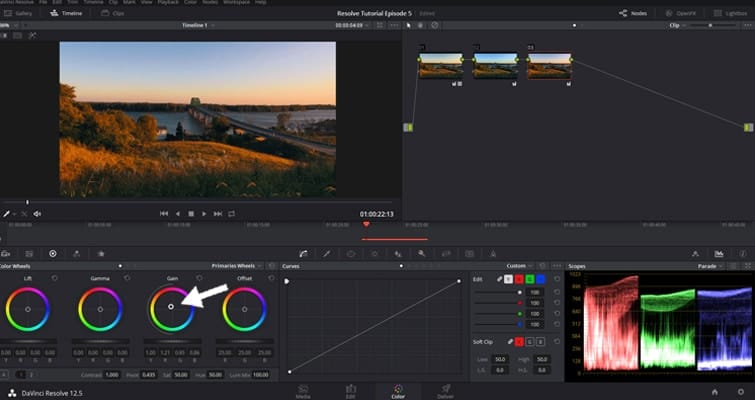Viewport: 755px width, 400px height.
Task: Toggle the Clips thumbnail panel
Action: tap(113, 13)
